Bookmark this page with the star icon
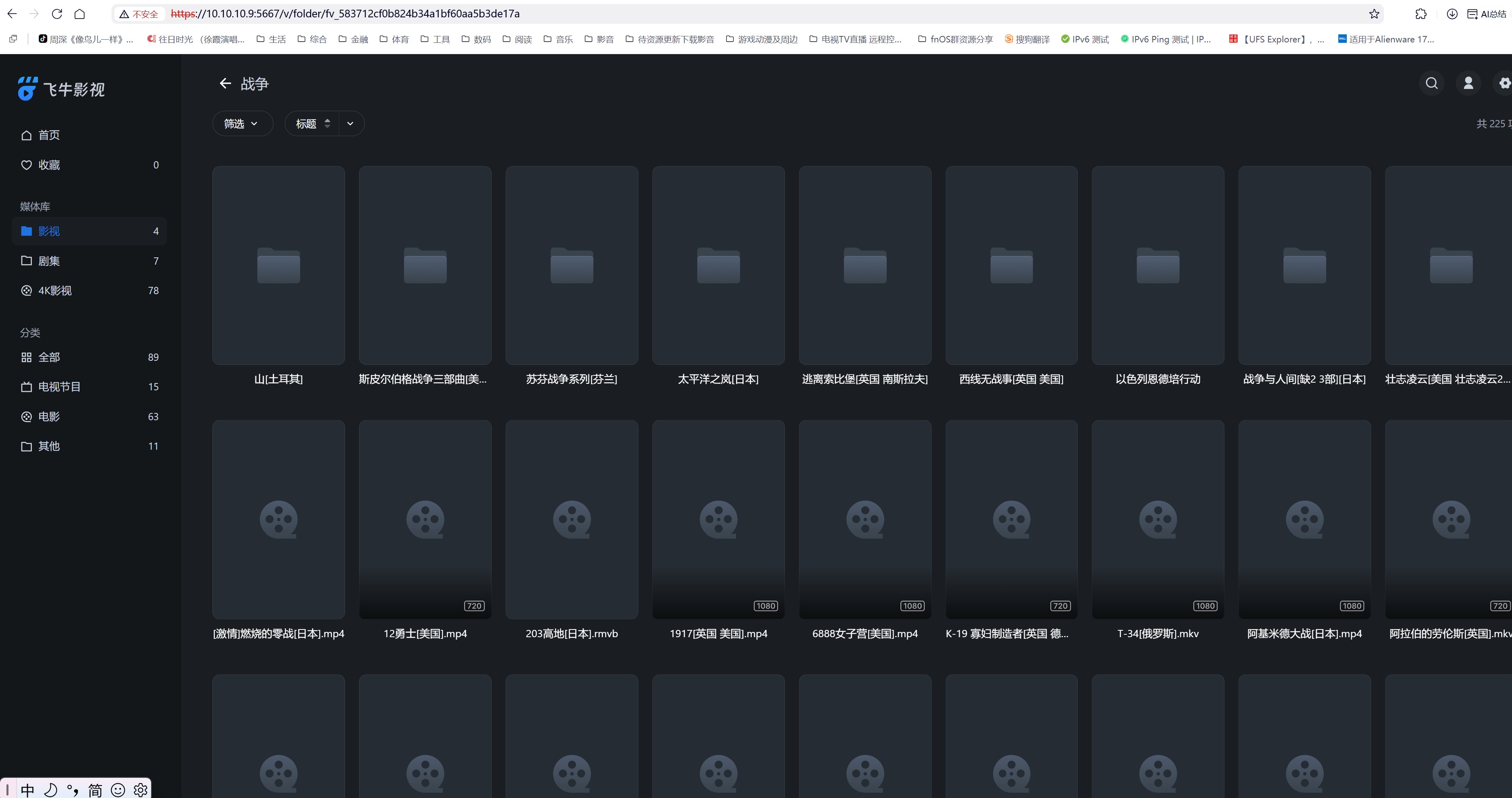This screenshot has height=798, width=1512. [x=1374, y=13]
